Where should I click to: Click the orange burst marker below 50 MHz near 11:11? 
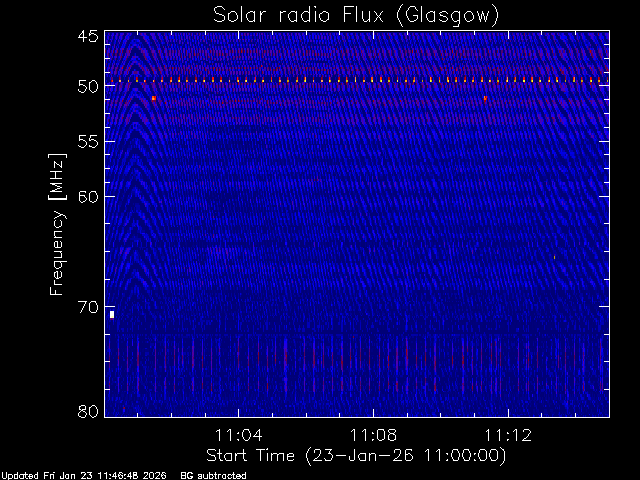click(485, 98)
